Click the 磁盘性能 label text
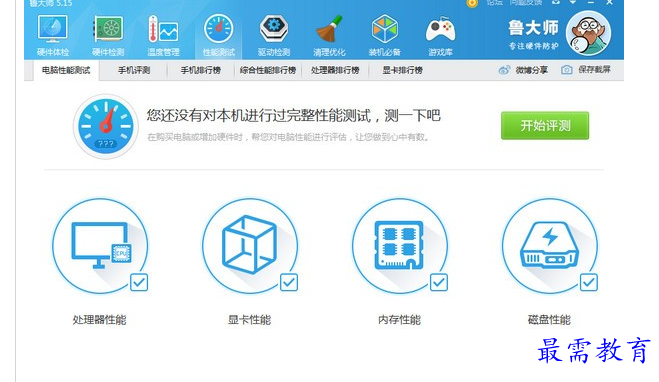This screenshot has height=382, width=659. click(549, 320)
